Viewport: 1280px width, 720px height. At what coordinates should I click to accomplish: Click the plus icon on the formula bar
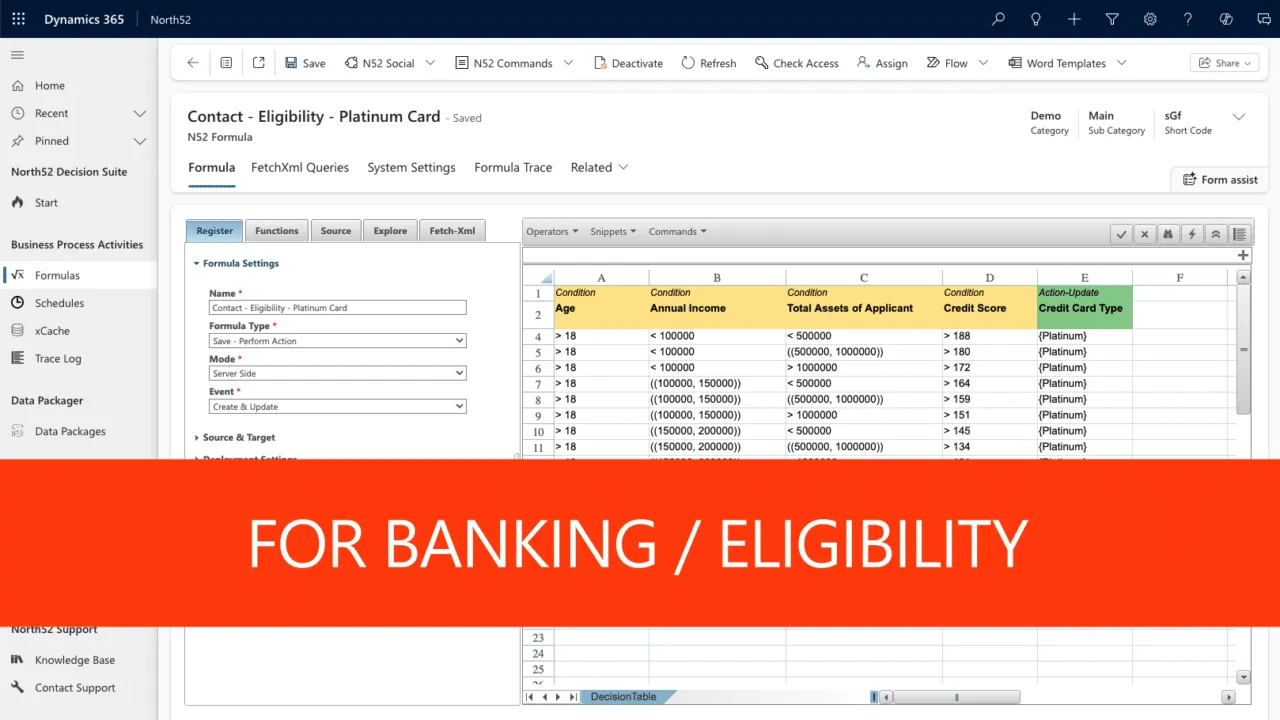(1243, 255)
